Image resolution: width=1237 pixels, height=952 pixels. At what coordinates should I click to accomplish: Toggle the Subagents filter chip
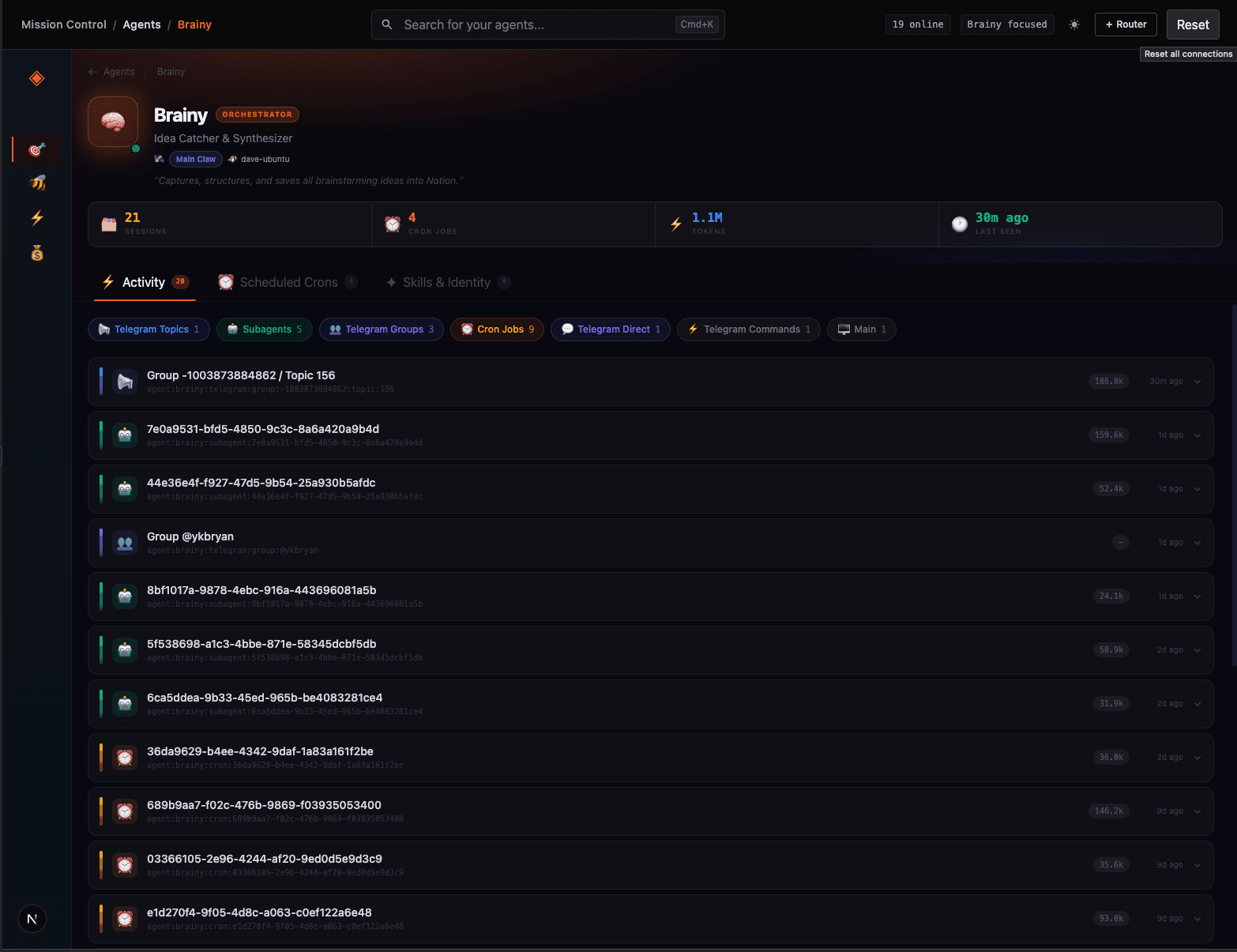(264, 329)
